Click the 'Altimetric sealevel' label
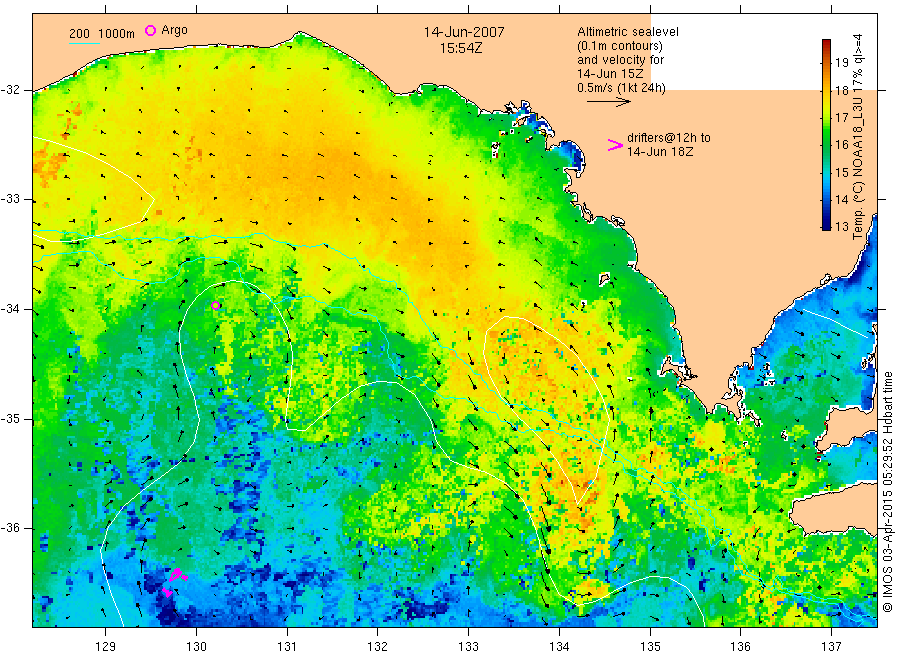 628,32
